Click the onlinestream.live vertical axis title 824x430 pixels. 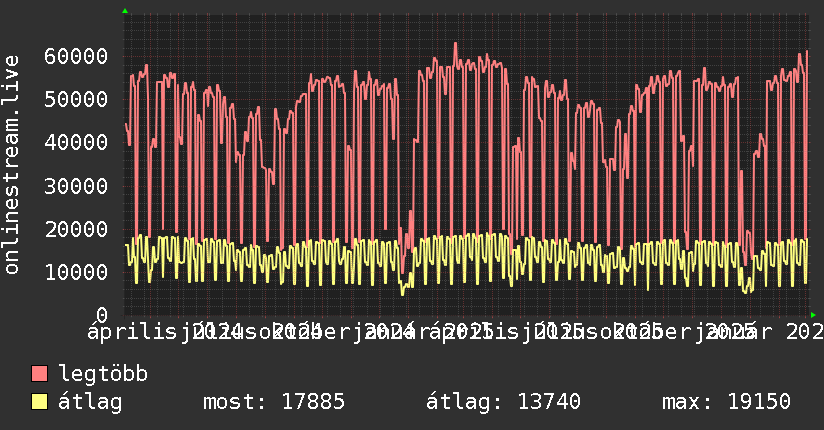(12, 165)
